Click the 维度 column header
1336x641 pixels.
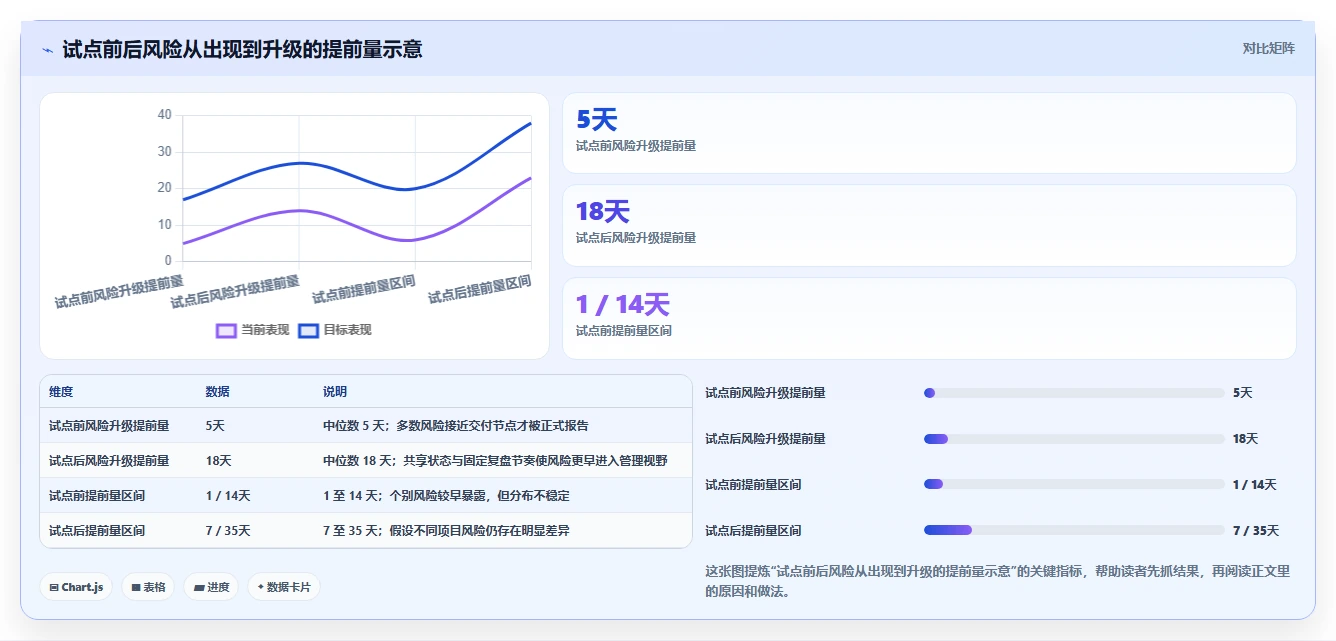pos(61,392)
